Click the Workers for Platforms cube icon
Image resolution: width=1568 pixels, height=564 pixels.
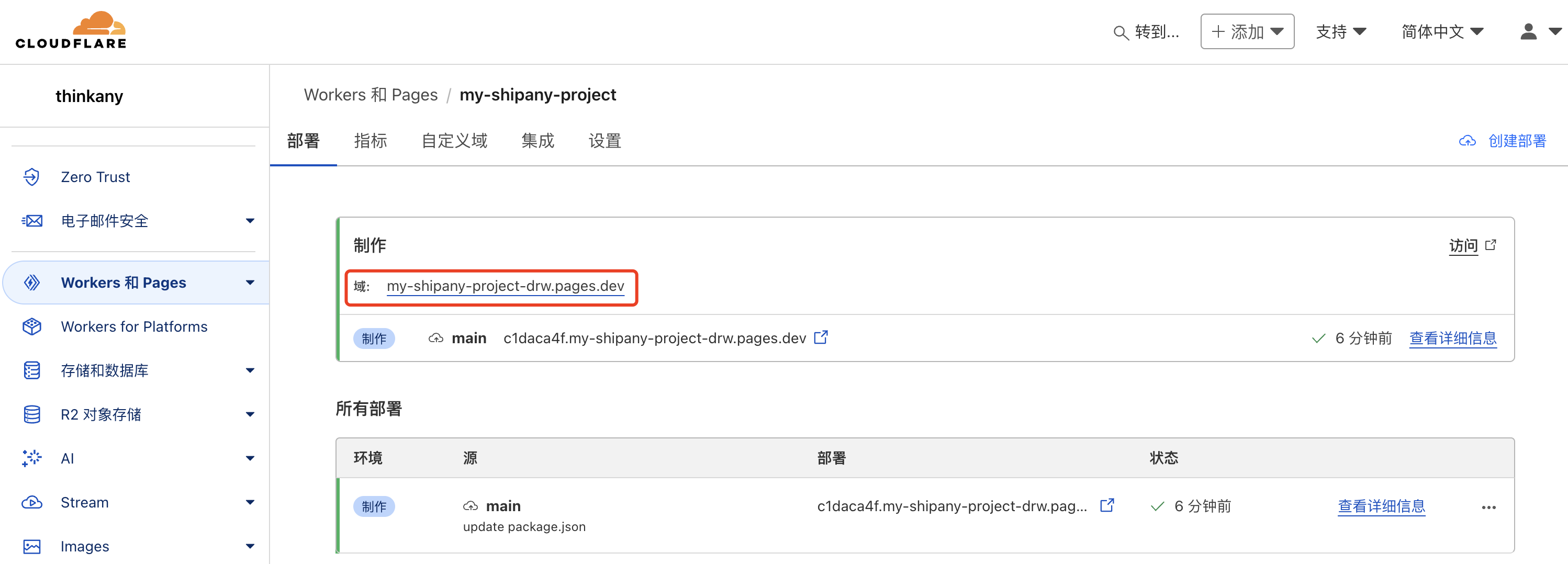31,326
